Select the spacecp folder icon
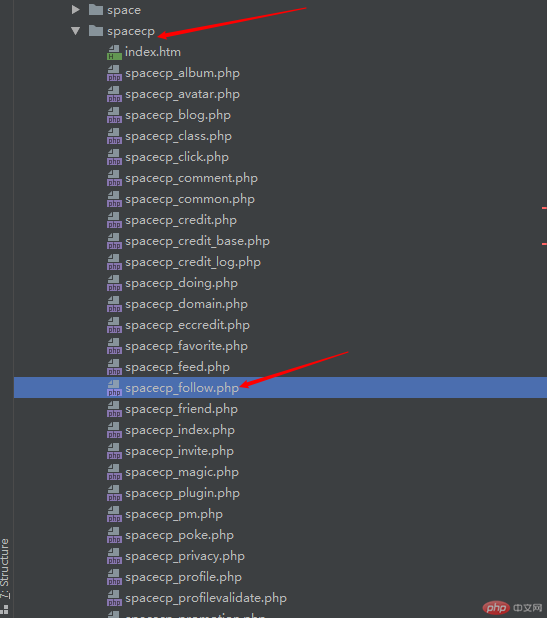Viewport: 547px width, 618px height. (96, 30)
